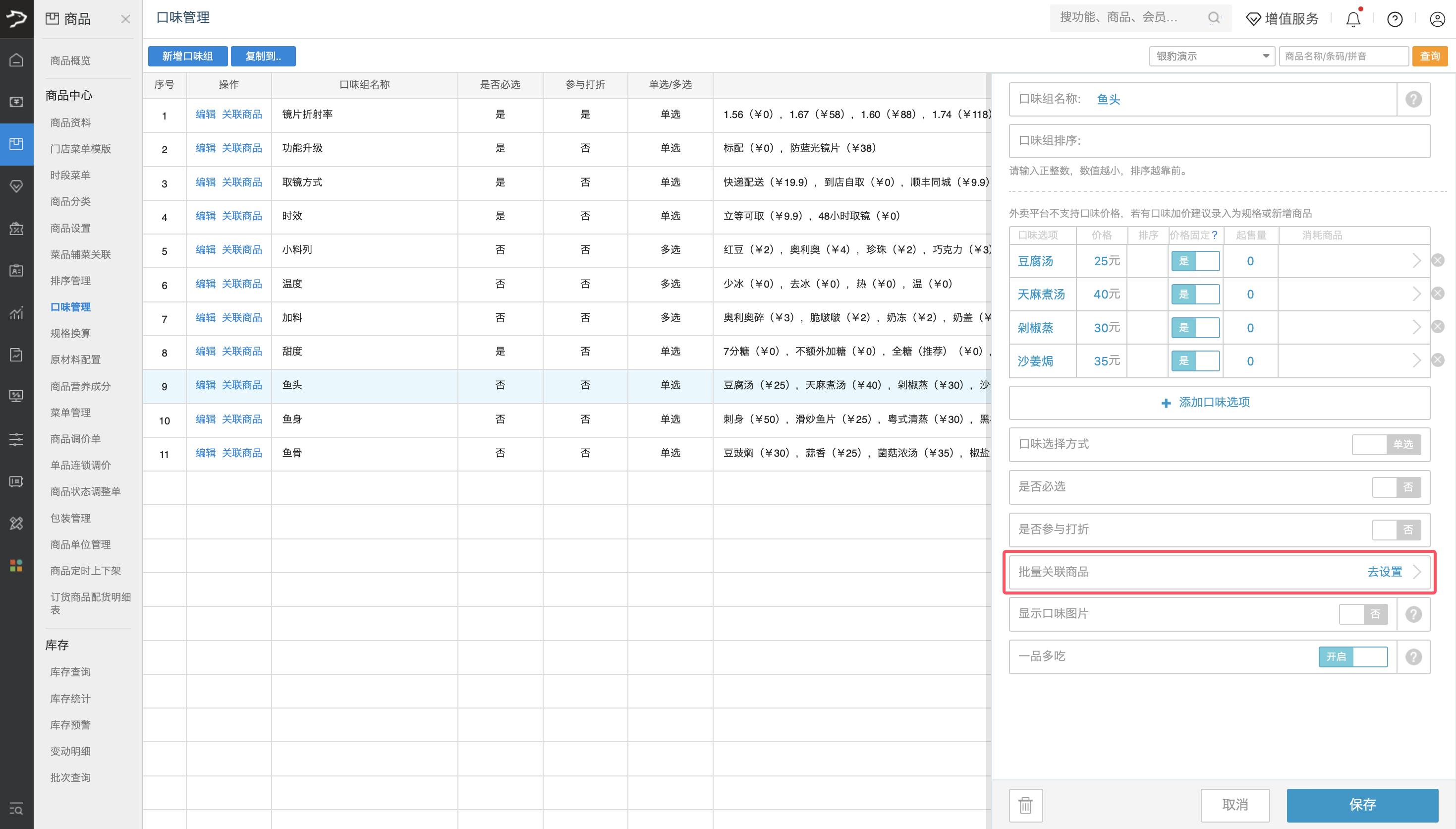This screenshot has width=1456, height=829.
Task: Open the user account icon
Action: pyautogui.click(x=1437, y=19)
